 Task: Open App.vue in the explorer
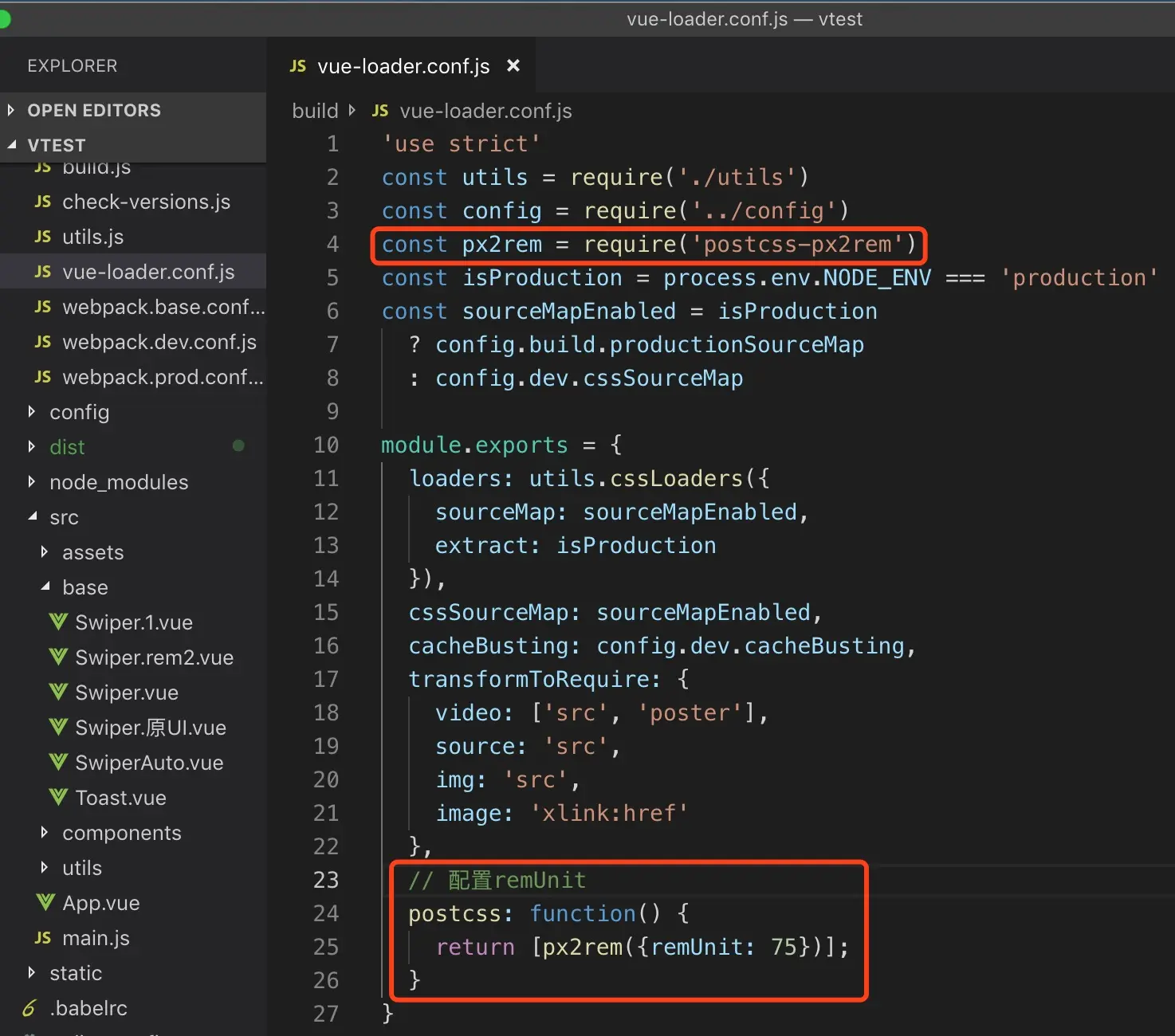(x=100, y=904)
